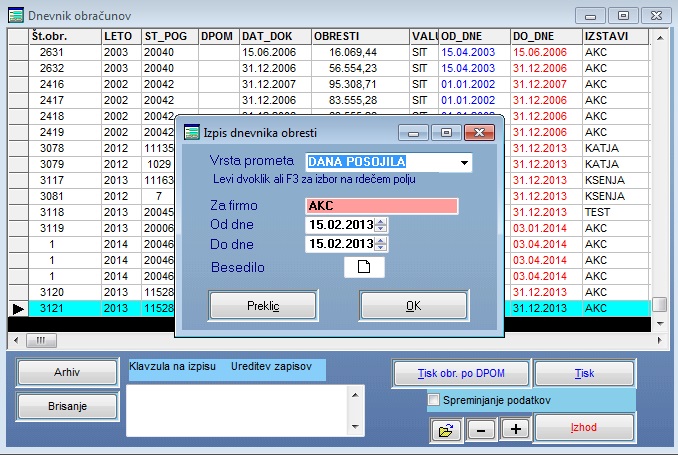Click the open folder icon button
The image size is (678, 455).
tap(446, 429)
